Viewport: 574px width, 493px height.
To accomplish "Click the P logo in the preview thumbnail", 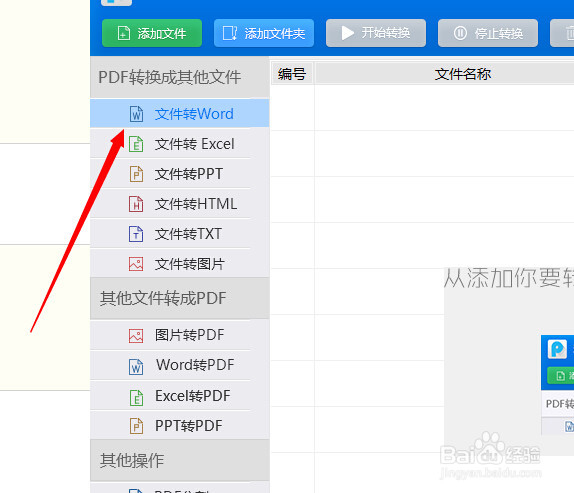I will point(557,349).
